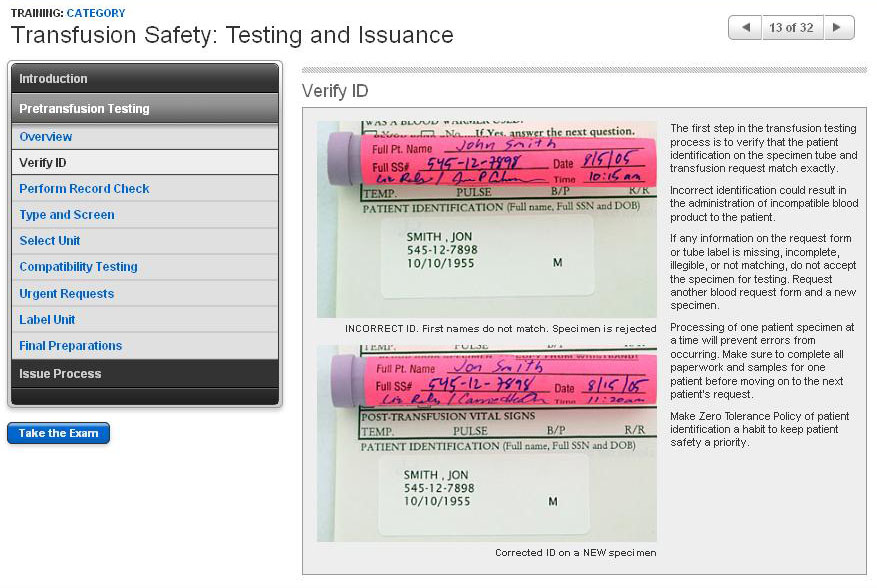Open the Select Unit topic
The image size is (877, 588).
[50, 241]
